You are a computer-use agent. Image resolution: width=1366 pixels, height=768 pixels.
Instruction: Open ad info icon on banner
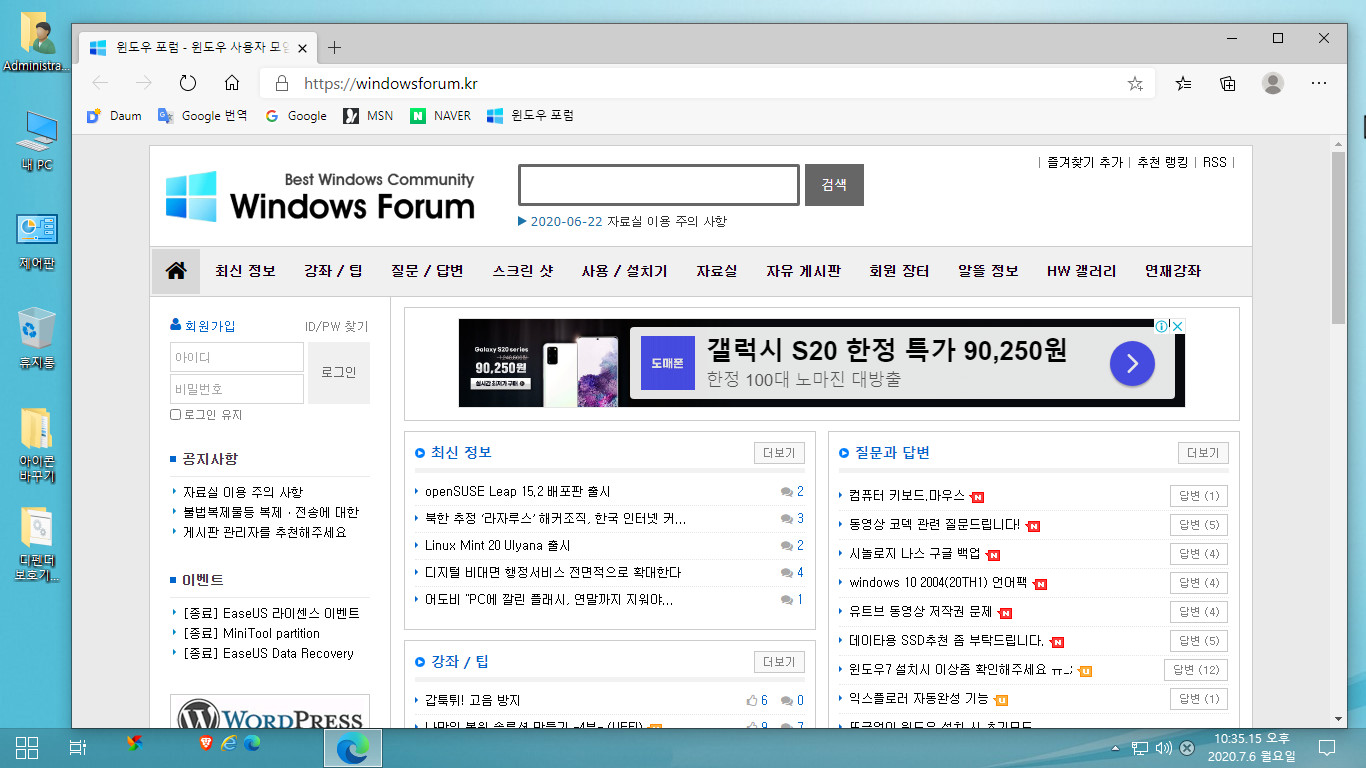tap(1162, 326)
